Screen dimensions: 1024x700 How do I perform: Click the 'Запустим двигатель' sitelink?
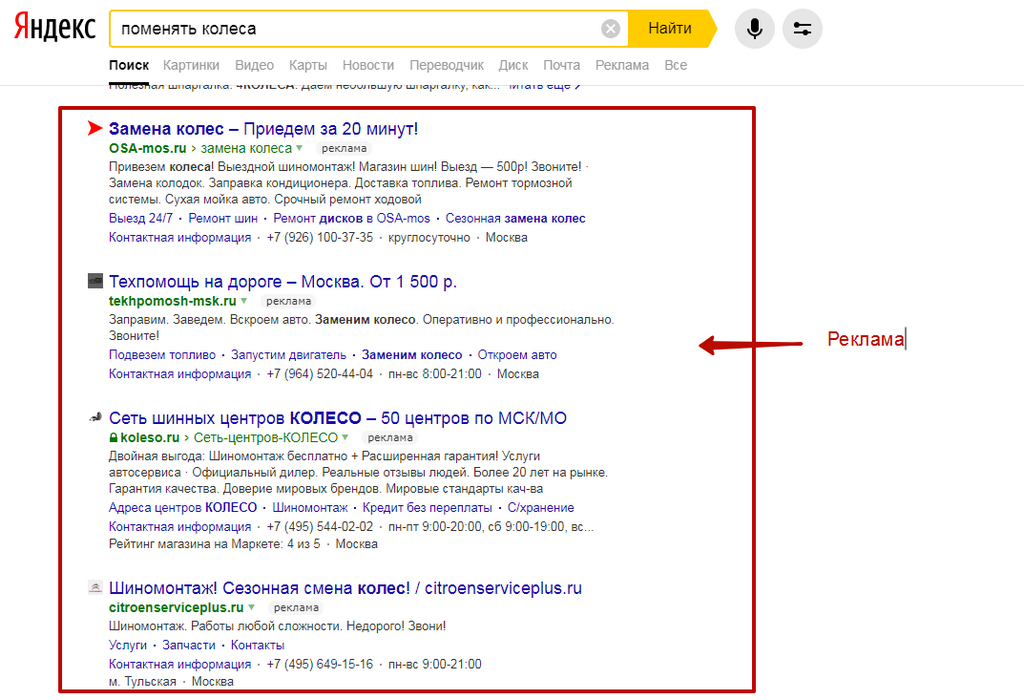click(289, 355)
